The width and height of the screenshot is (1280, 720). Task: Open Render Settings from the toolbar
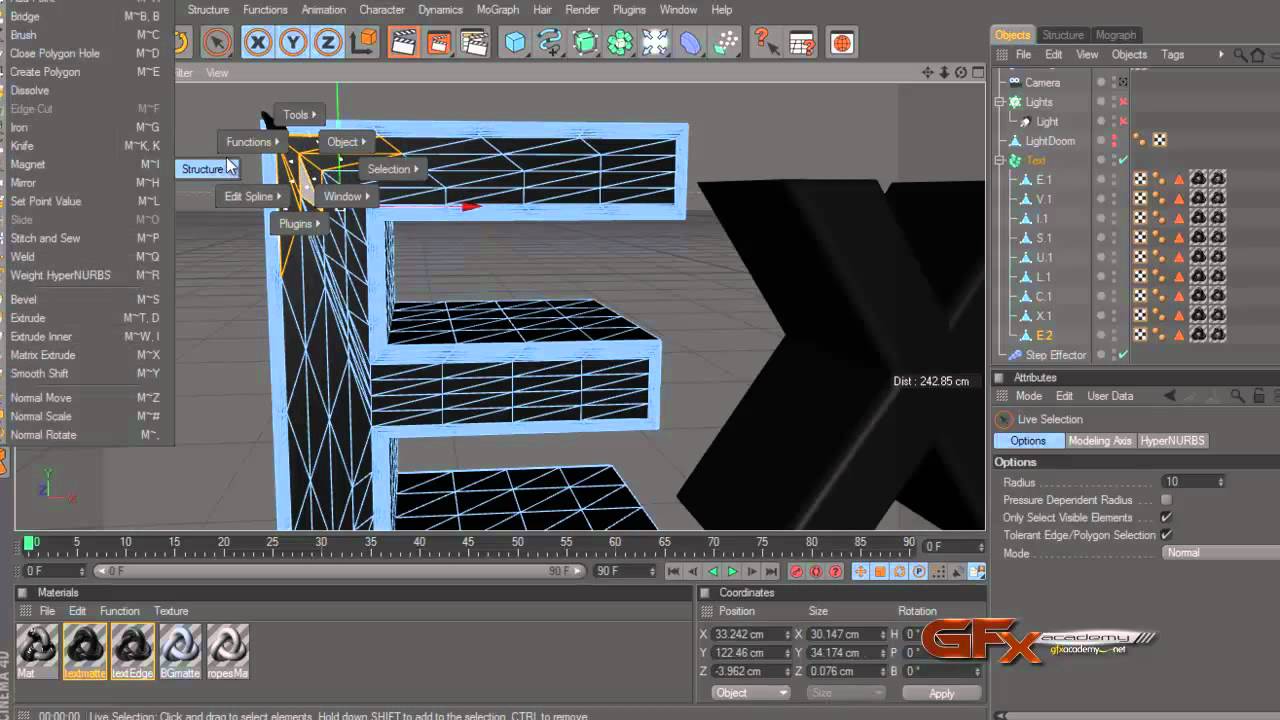point(475,42)
